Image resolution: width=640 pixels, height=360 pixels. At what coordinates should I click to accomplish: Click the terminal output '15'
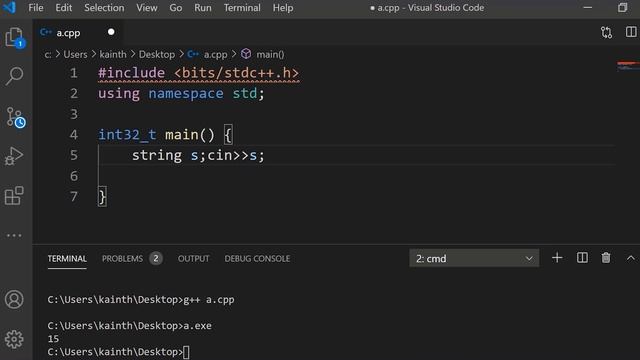tap(53, 339)
